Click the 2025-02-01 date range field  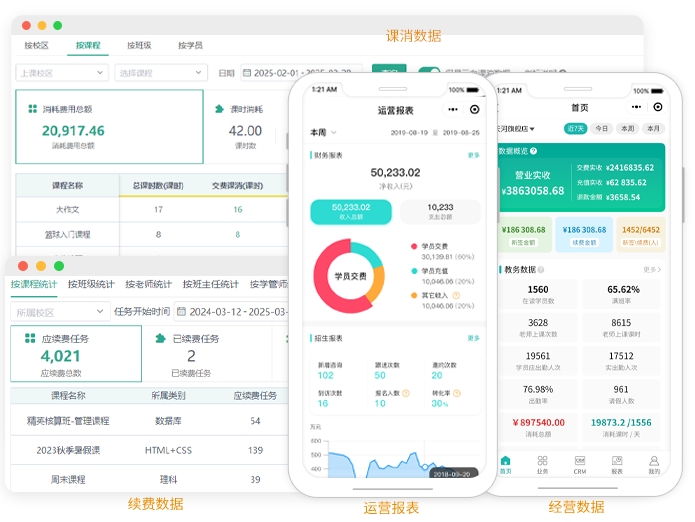pyautogui.click(x=301, y=73)
